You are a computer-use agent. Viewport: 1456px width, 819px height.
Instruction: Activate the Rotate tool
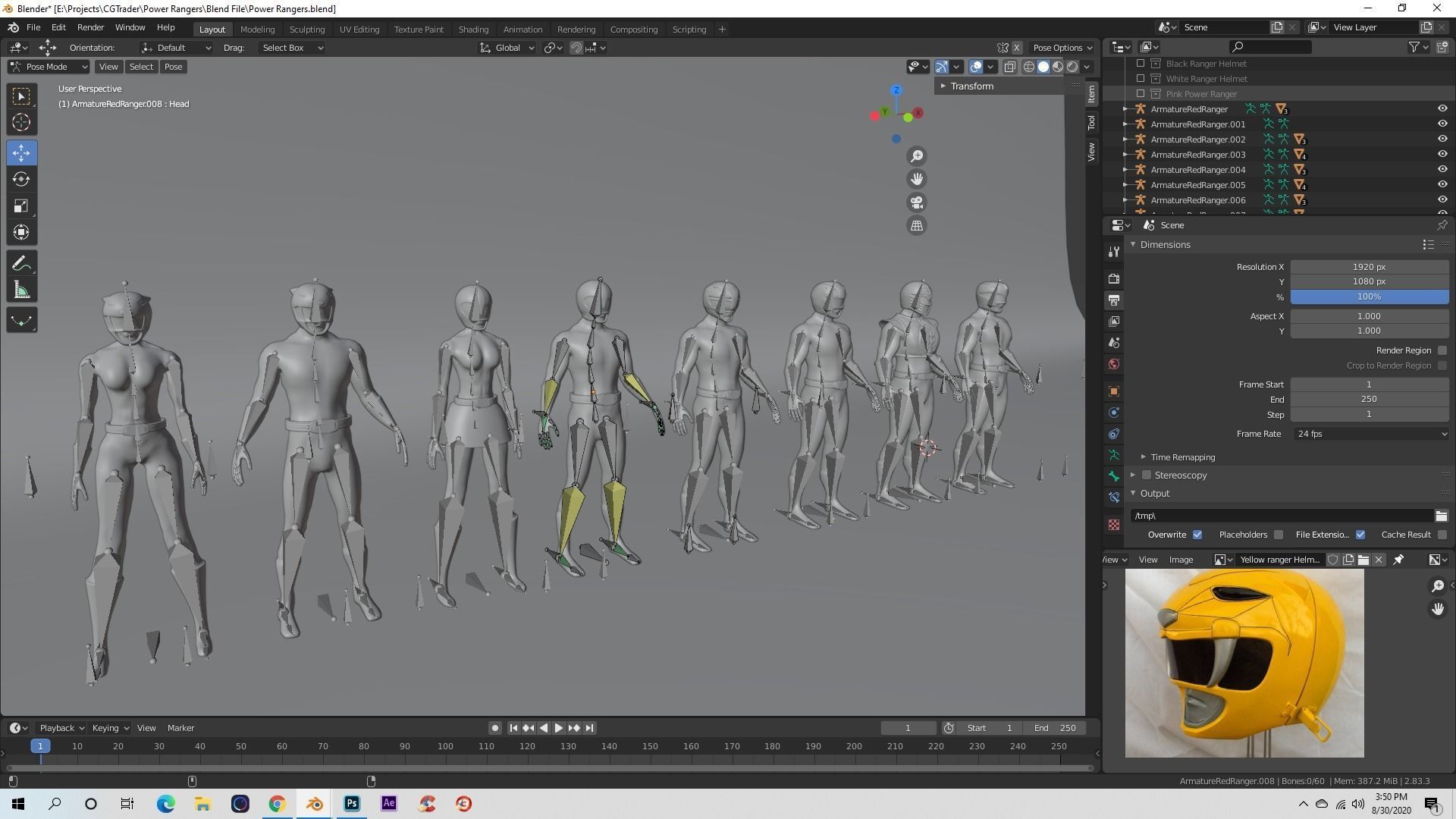click(21, 179)
